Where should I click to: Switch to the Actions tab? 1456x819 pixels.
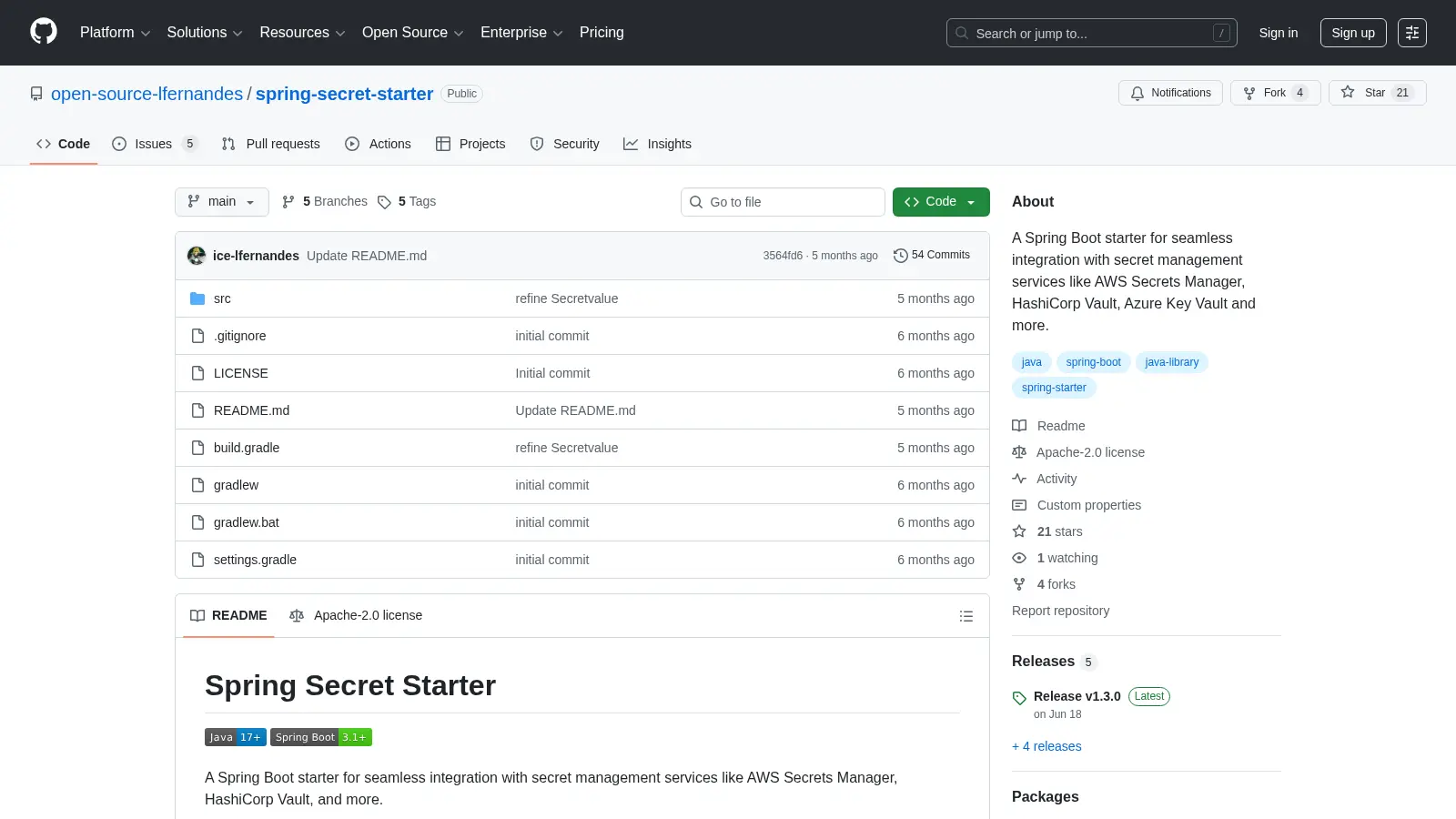coord(379,144)
